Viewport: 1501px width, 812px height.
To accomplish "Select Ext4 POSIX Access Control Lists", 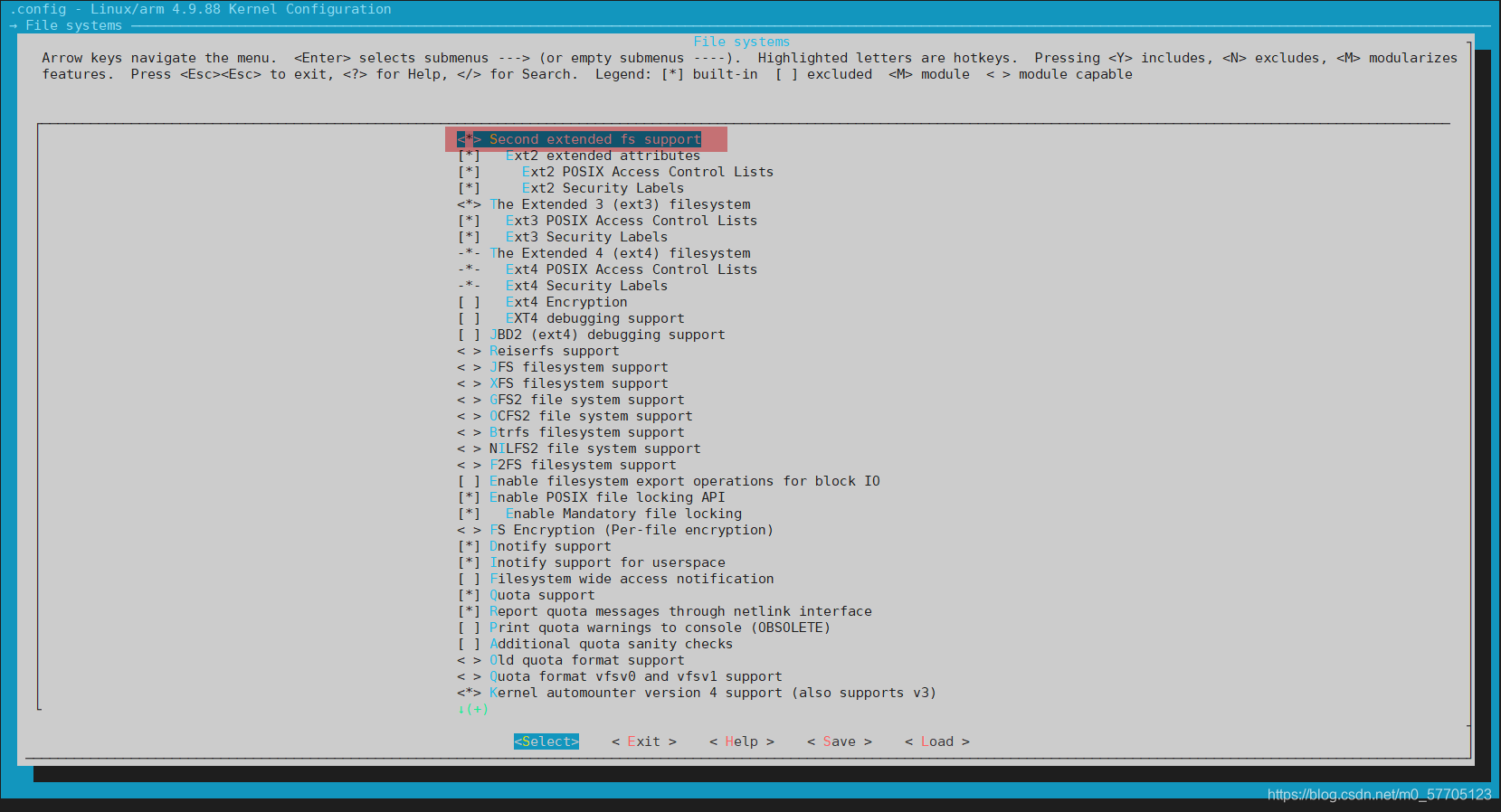I will [x=607, y=269].
